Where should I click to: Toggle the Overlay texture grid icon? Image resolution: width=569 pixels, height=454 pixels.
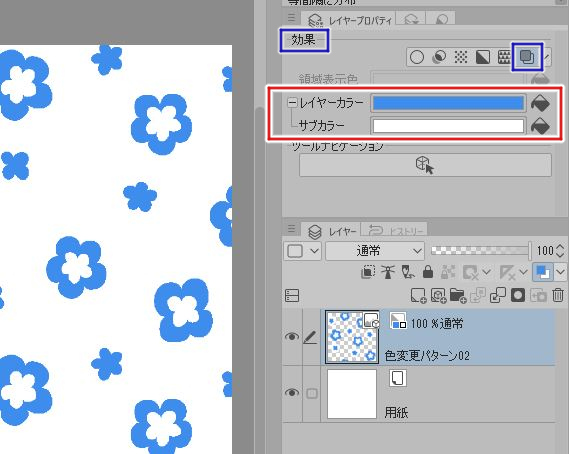click(x=504, y=57)
